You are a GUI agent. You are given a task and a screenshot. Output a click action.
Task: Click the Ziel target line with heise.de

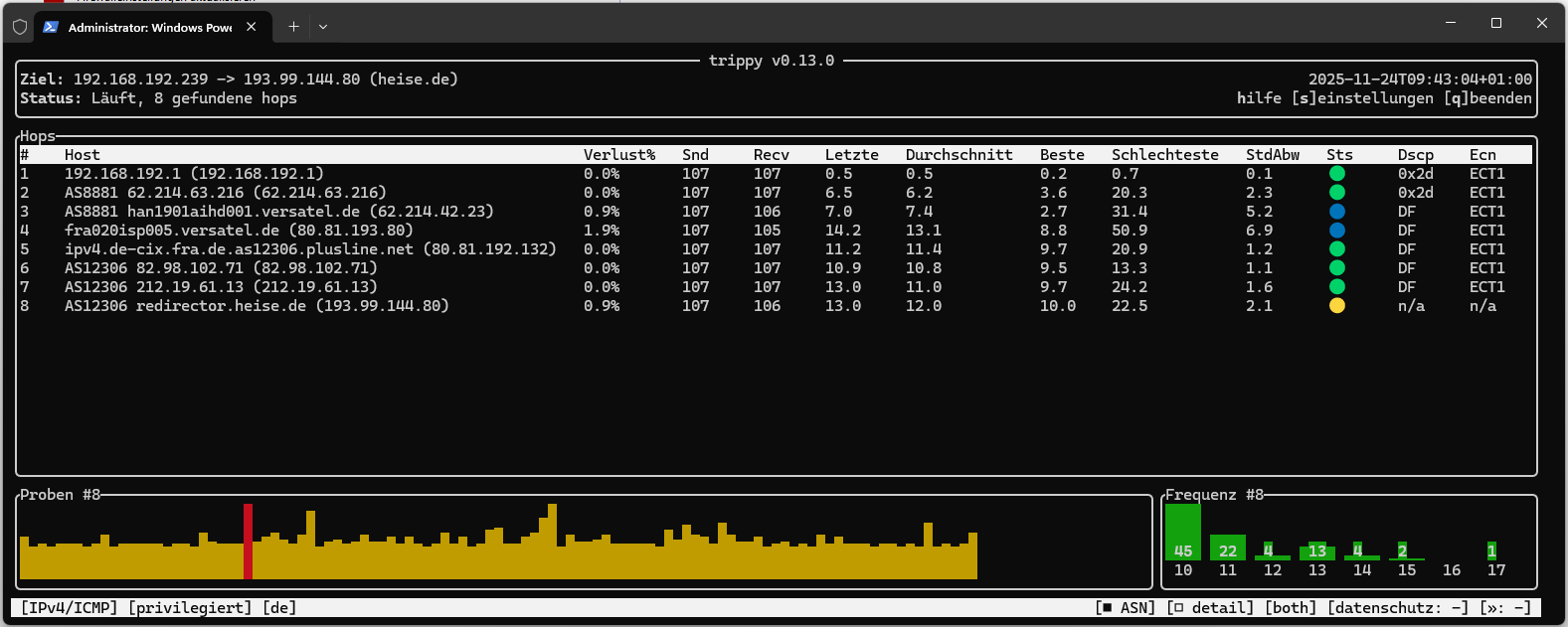pos(239,78)
